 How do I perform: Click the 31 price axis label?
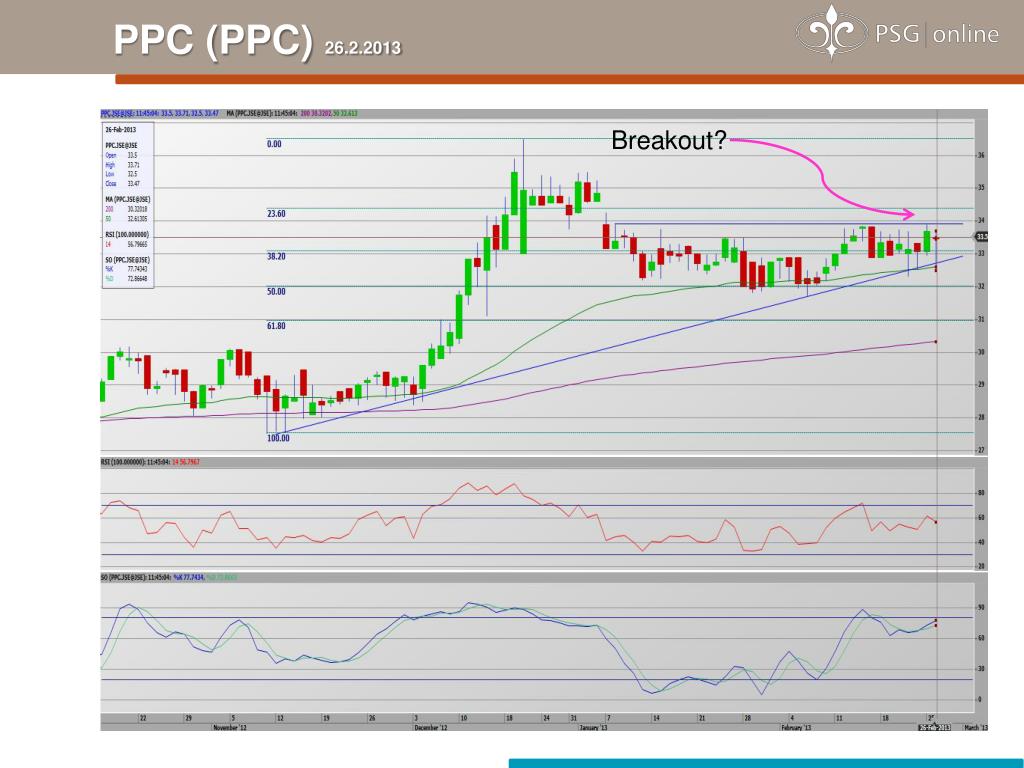pyautogui.click(x=981, y=319)
